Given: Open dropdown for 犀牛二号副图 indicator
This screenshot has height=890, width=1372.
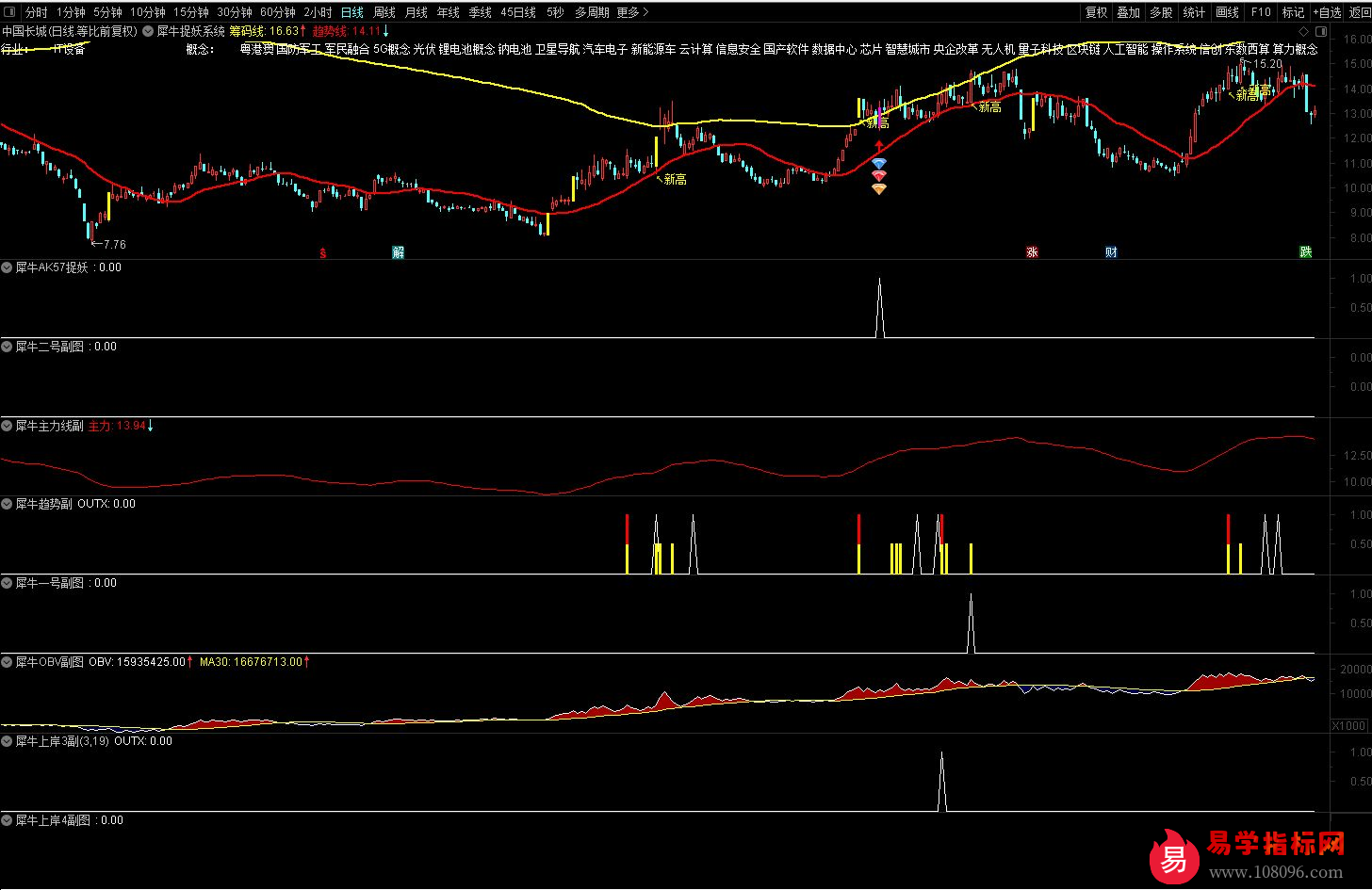Looking at the screenshot, I should pyautogui.click(x=7, y=347).
